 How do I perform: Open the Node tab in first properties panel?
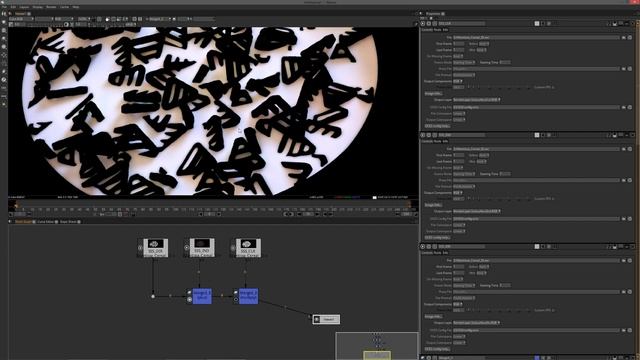point(437,30)
